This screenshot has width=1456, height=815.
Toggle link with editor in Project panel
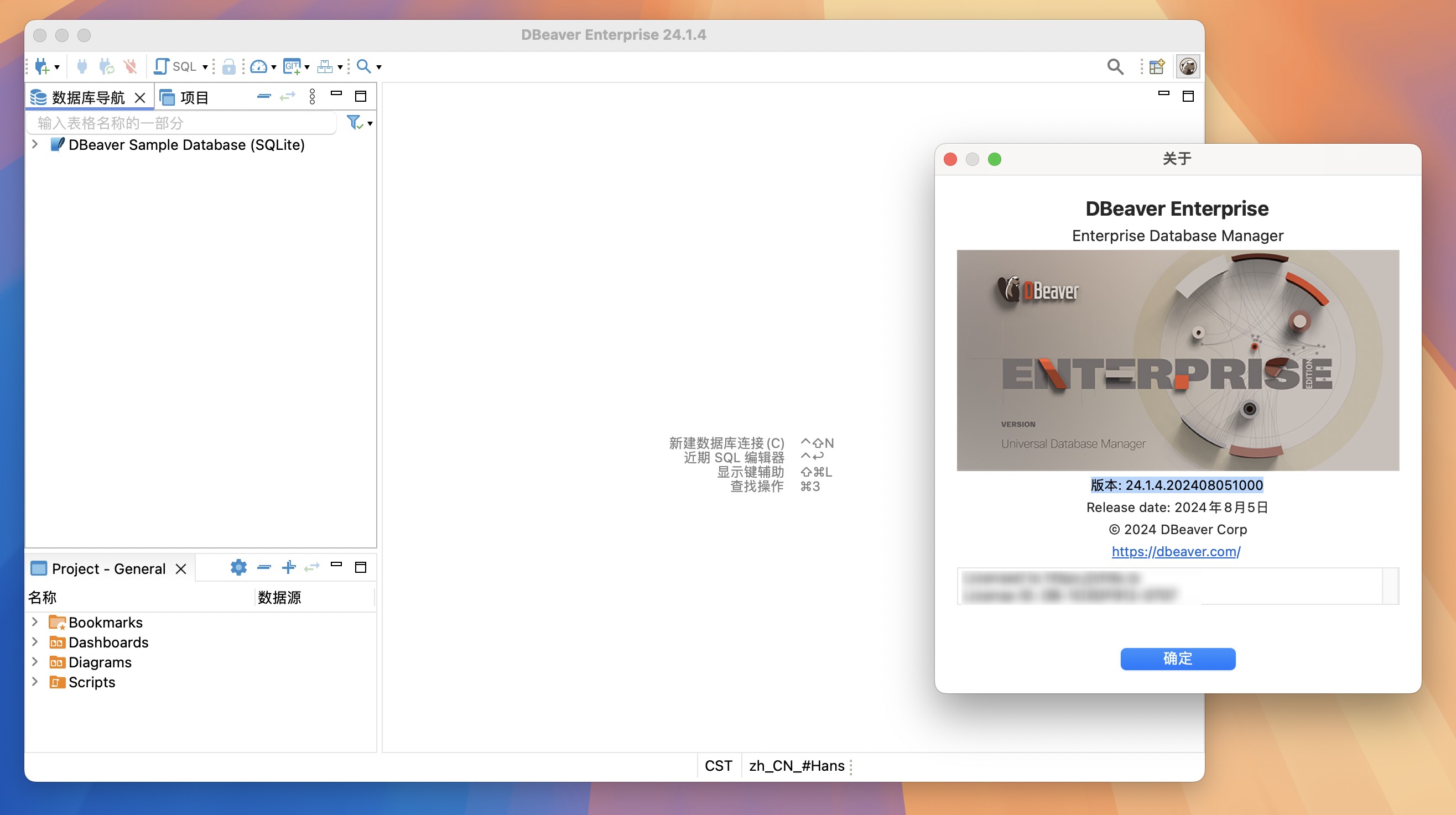[312, 567]
